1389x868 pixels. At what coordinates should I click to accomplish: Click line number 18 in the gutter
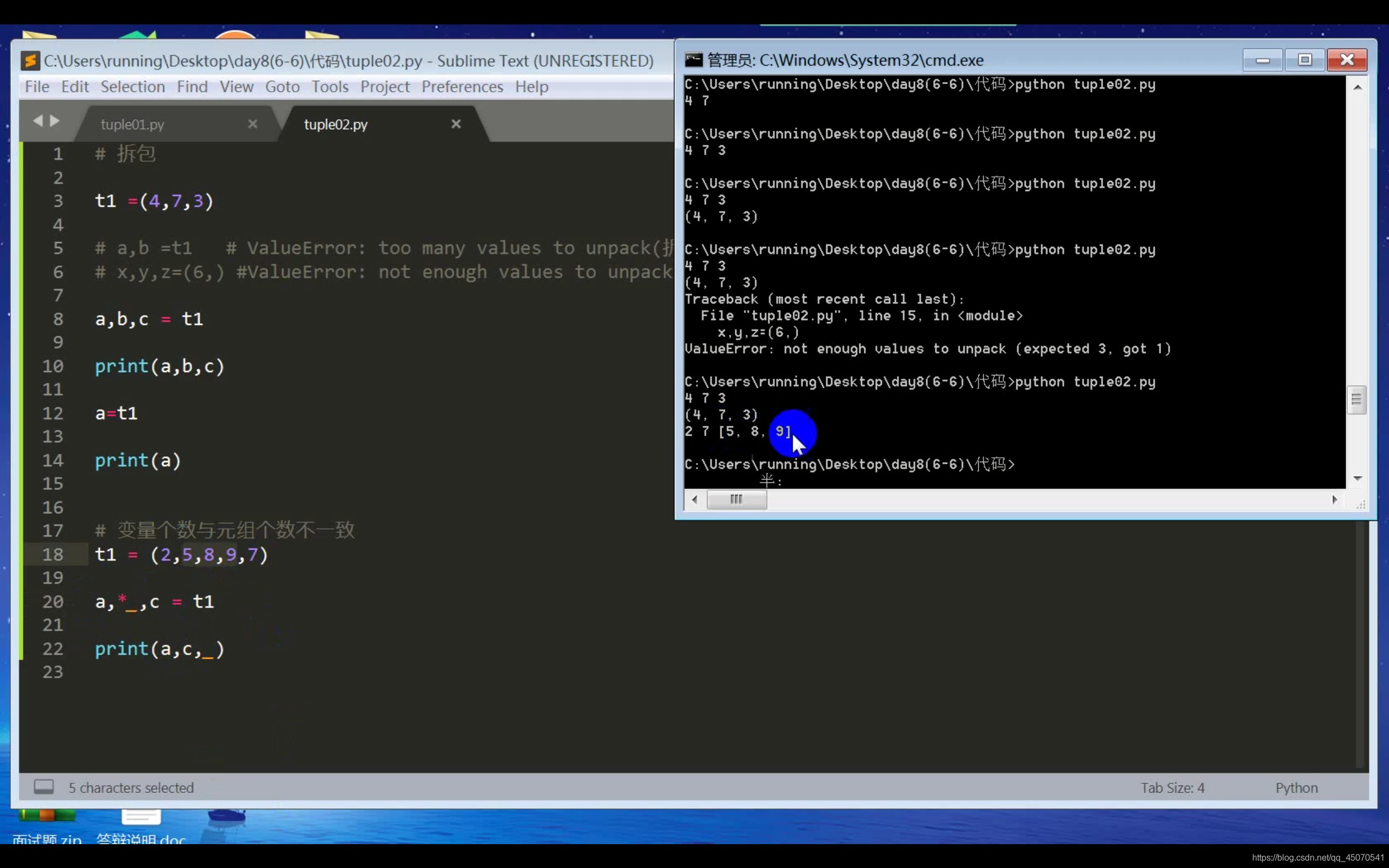click(53, 554)
